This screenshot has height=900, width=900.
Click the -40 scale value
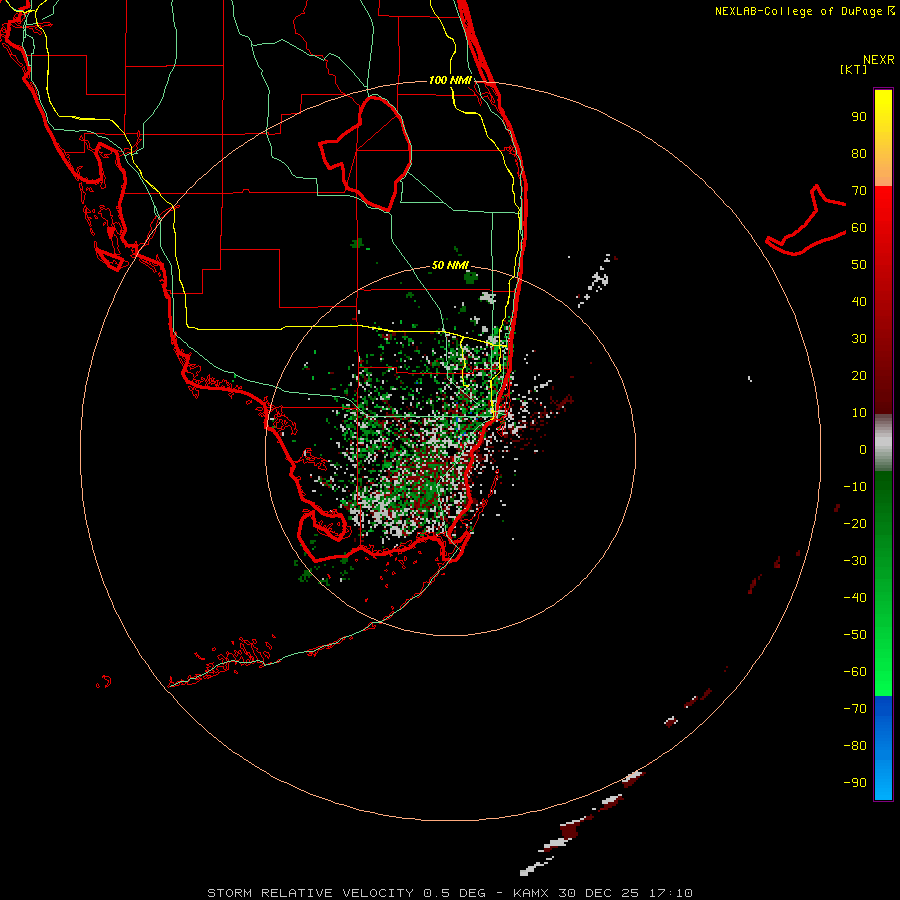click(x=855, y=598)
